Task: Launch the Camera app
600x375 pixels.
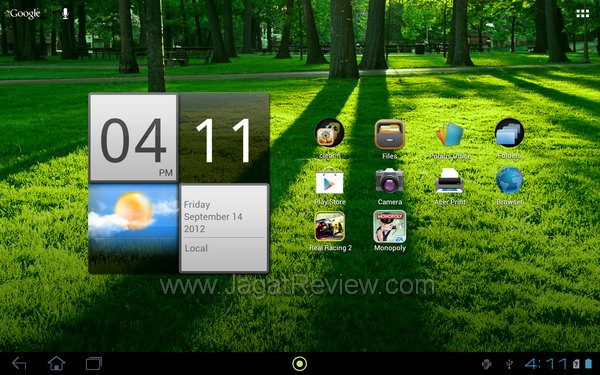Action: (390, 181)
